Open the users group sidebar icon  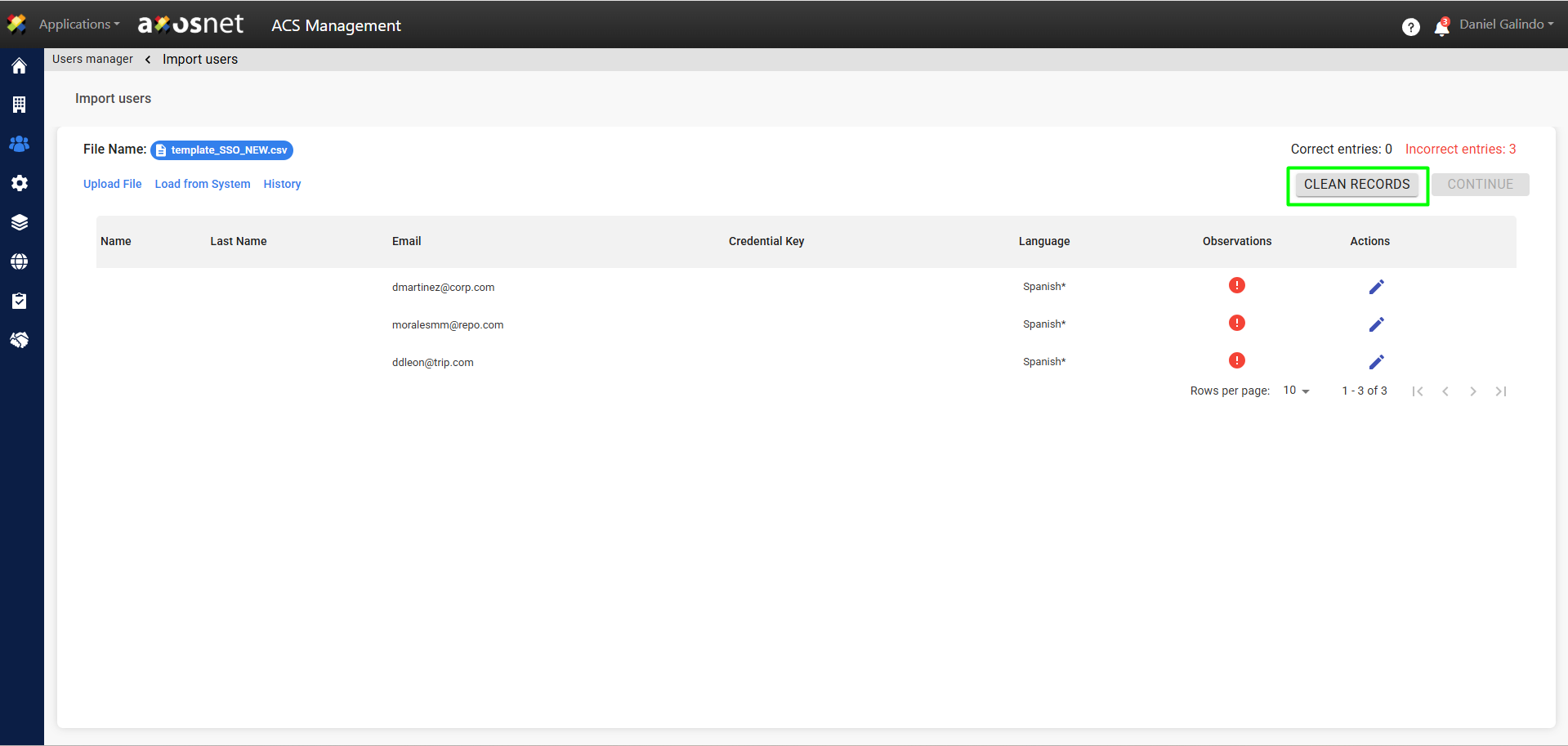20,144
